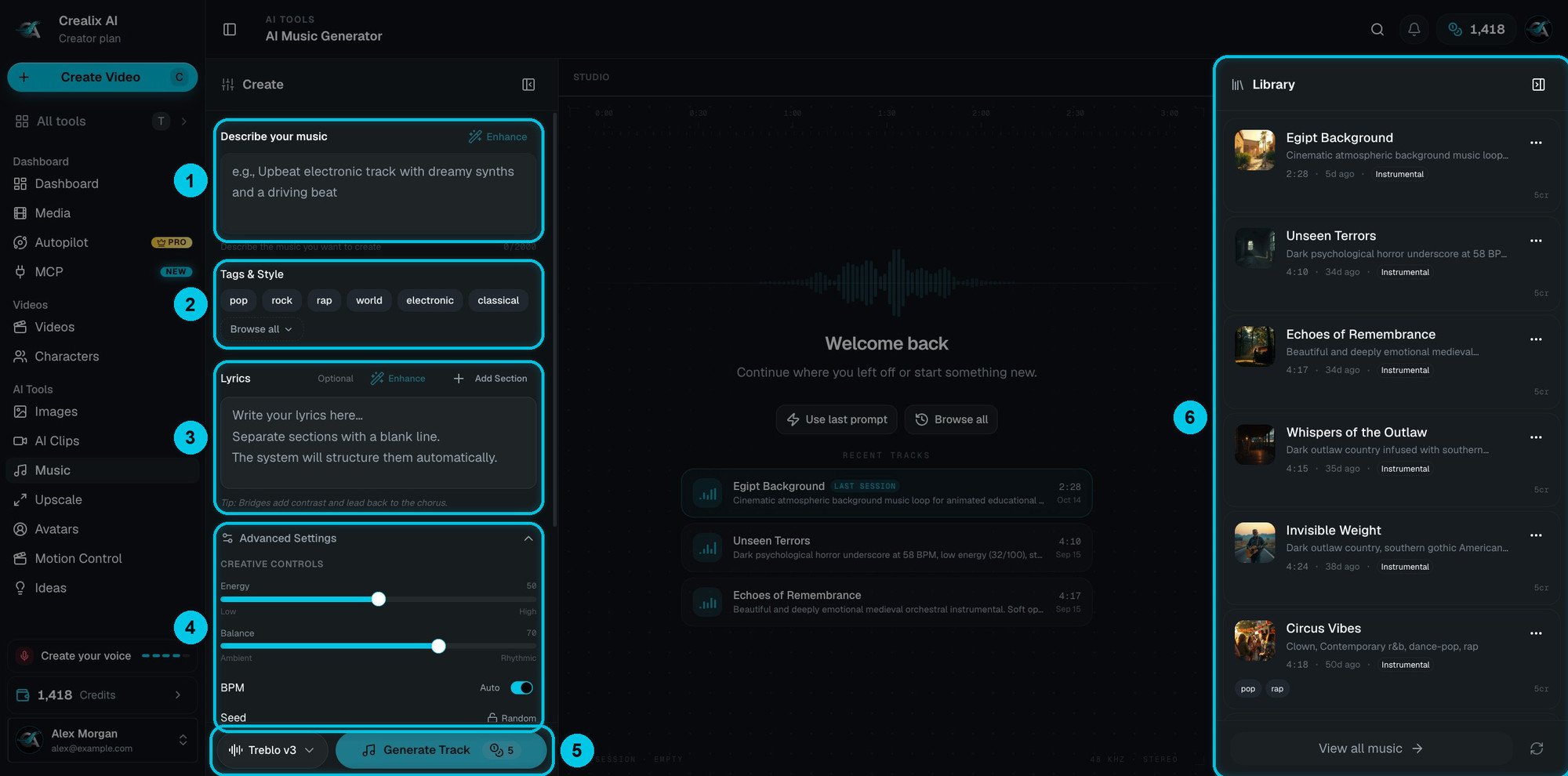
Task: Collapse the Library panel icon
Action: (x=1538, y=85)
